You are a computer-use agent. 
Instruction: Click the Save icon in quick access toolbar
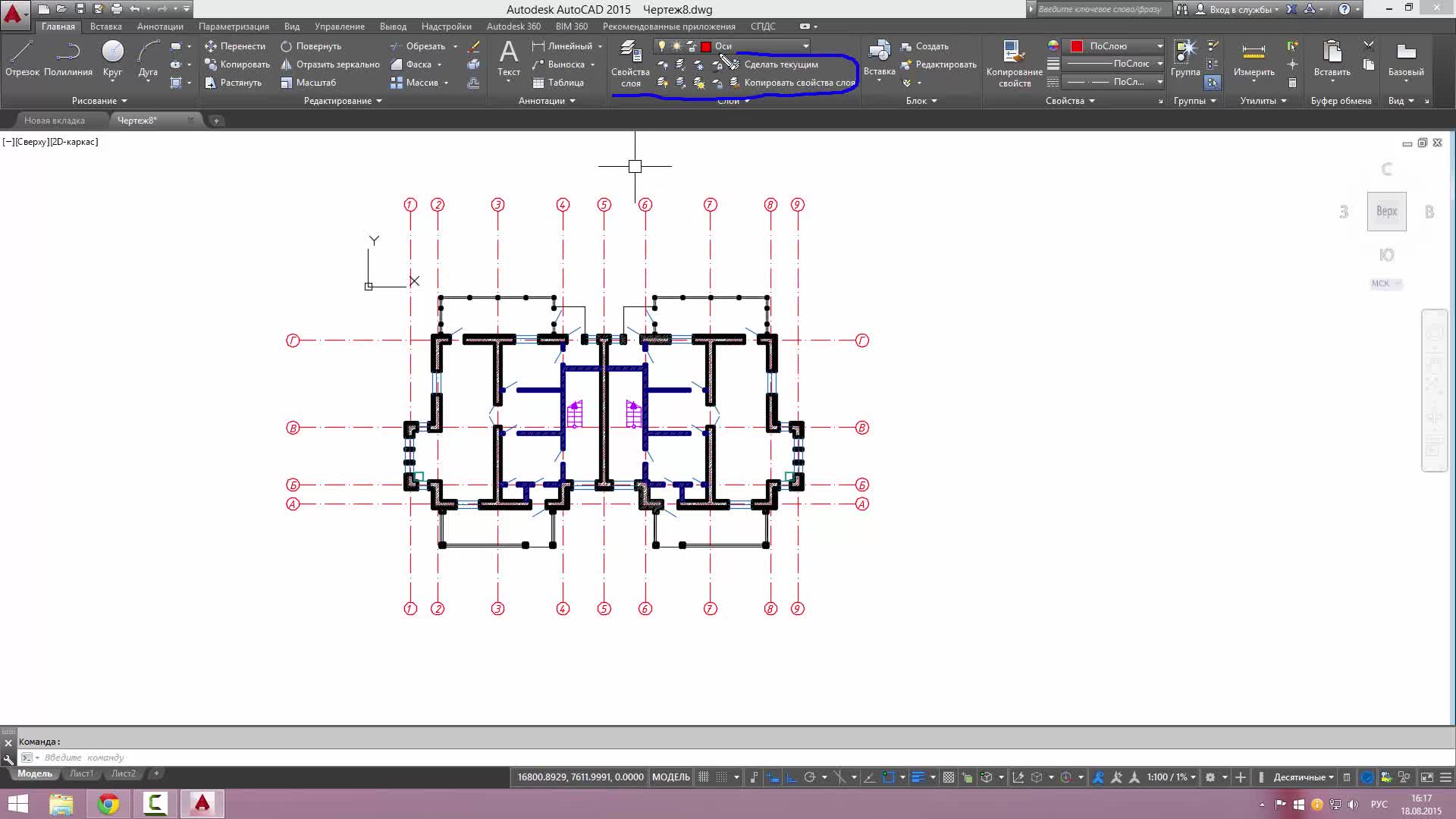[80, 9]
